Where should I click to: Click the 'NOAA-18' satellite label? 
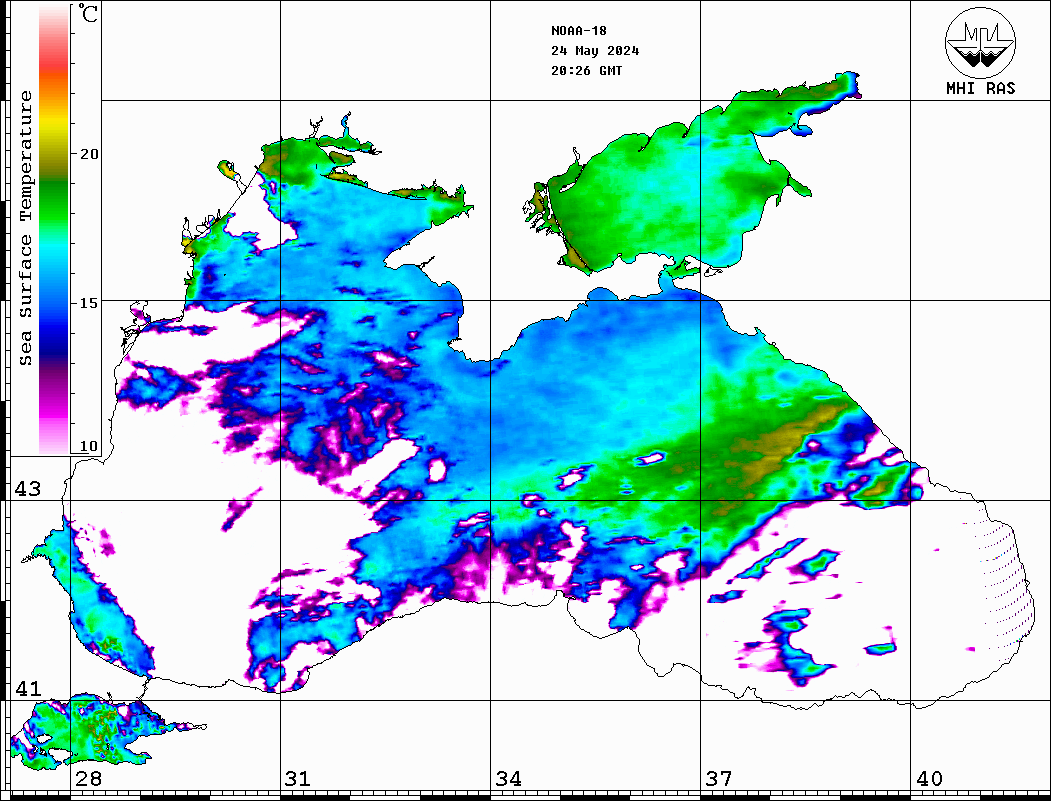579,31
